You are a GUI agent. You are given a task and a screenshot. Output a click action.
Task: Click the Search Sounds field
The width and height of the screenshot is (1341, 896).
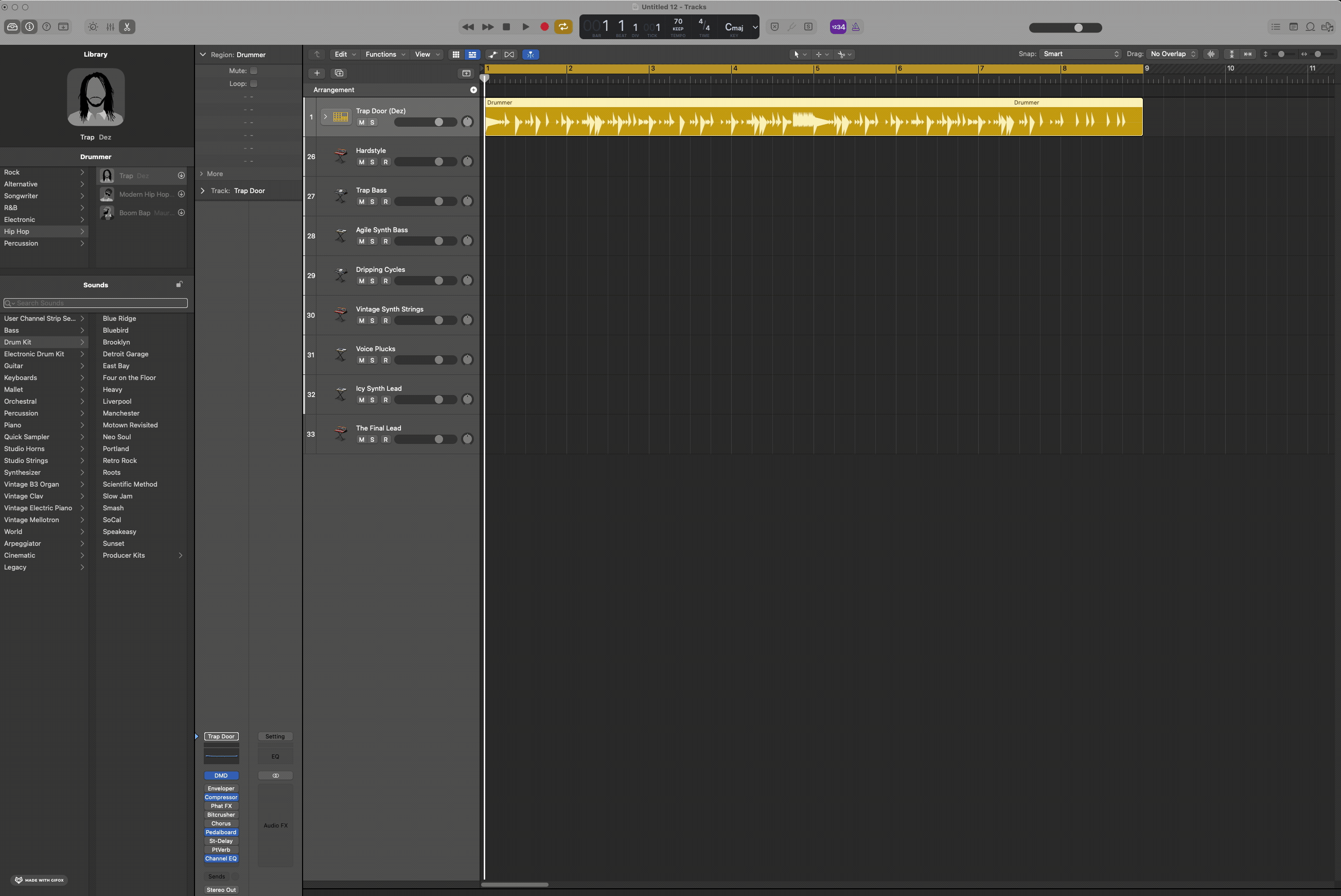coord(96,303)
